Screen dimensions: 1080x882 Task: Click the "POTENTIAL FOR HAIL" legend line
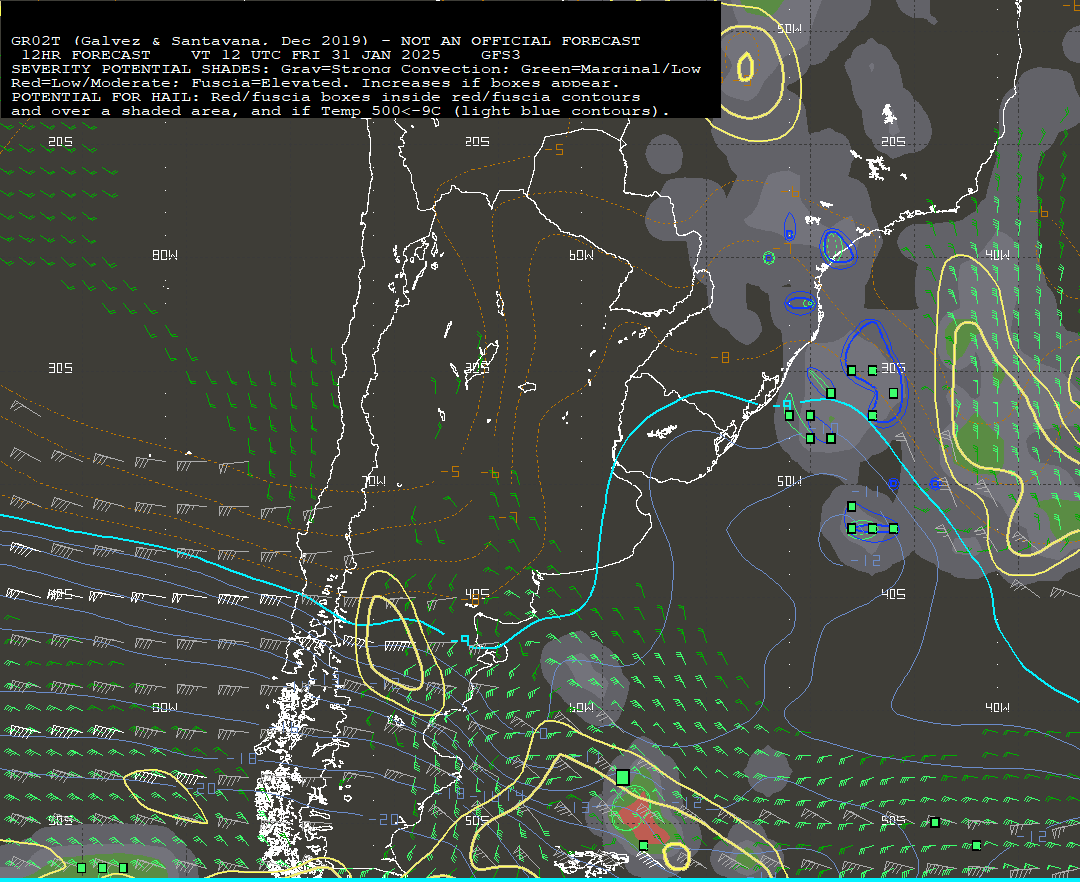click(326, 97)
